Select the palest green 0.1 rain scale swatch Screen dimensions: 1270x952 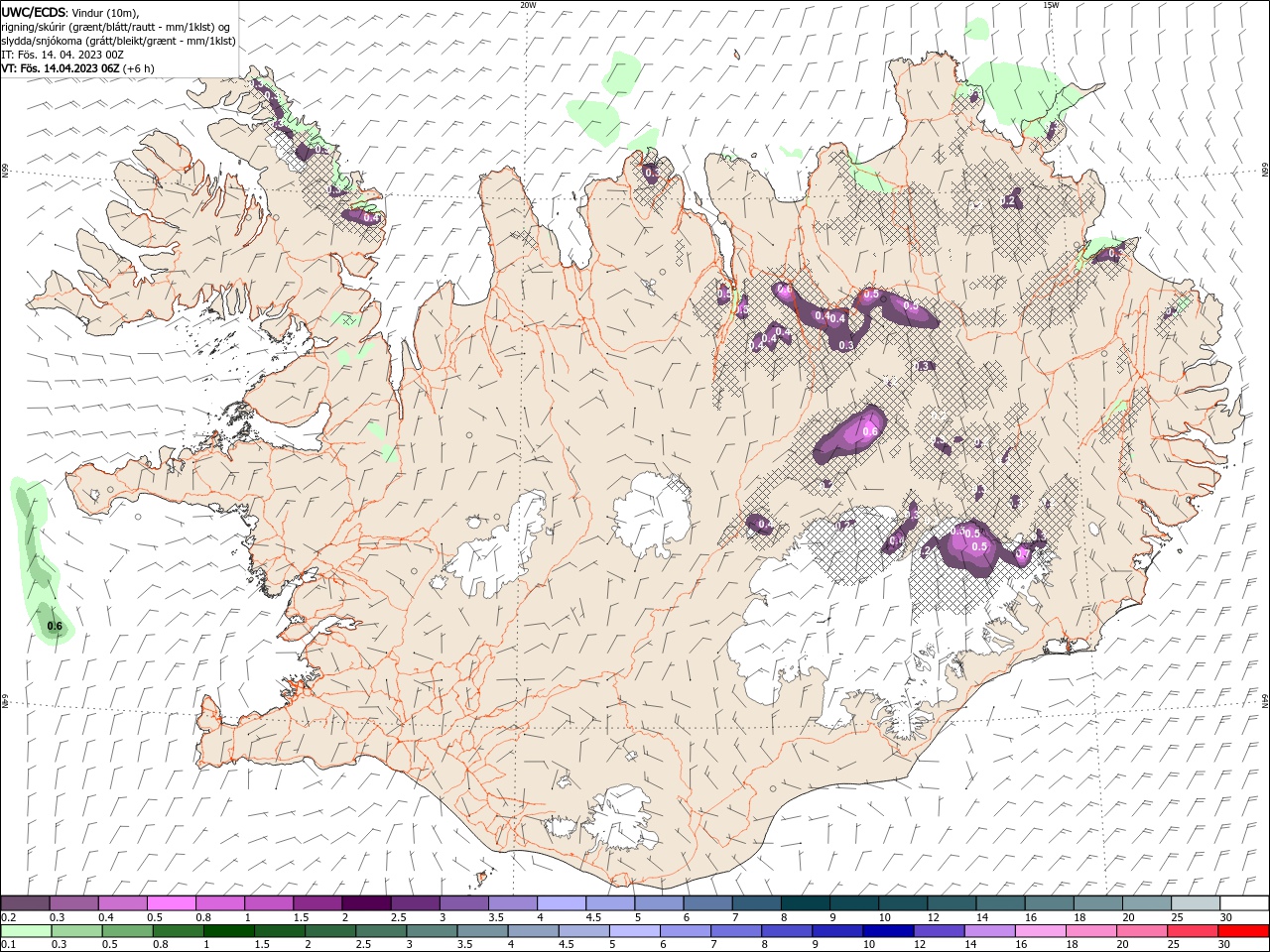point(27,931)
